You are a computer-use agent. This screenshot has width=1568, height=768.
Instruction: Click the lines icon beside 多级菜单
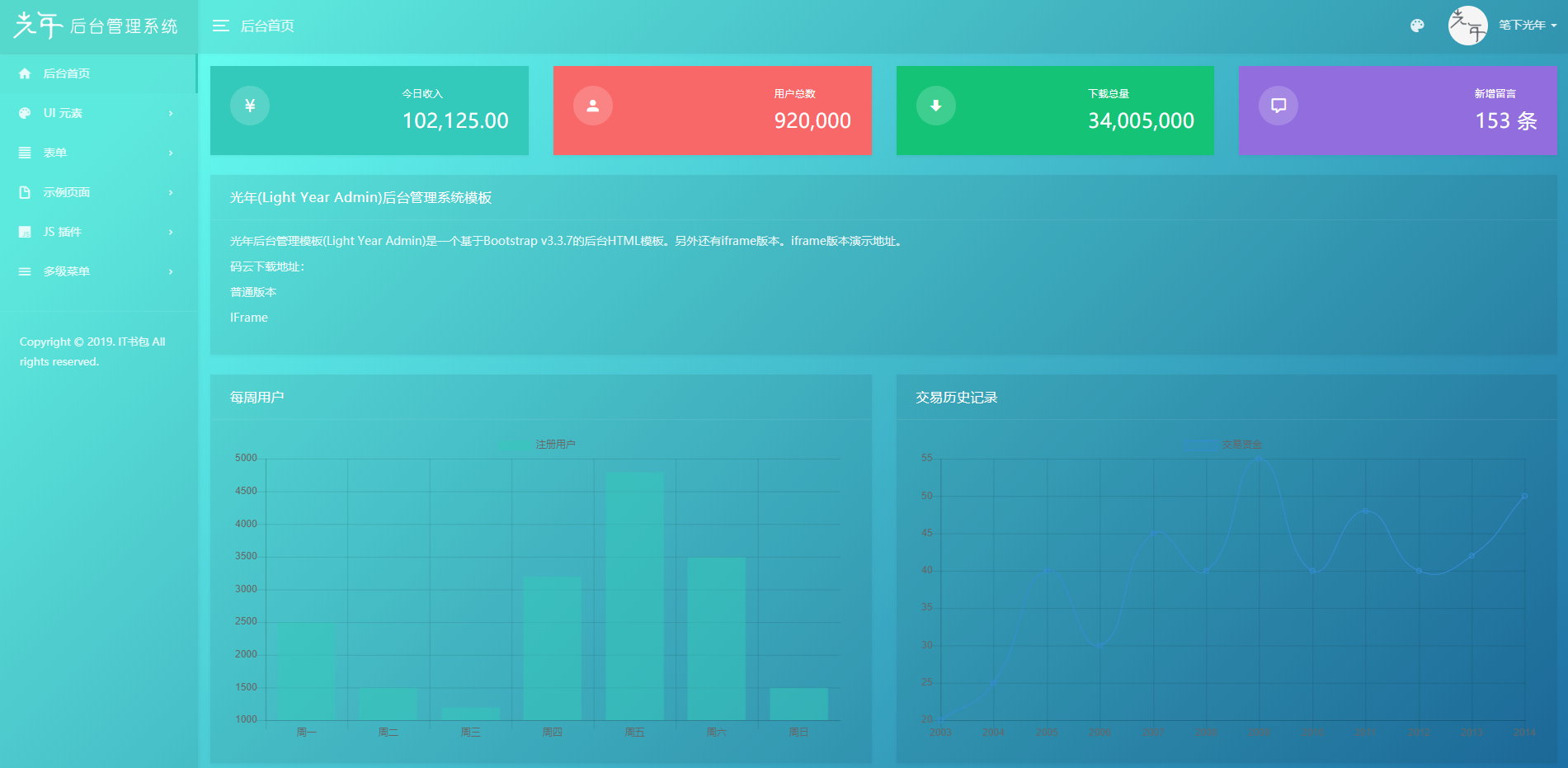pyautogui.click(x=25, y=271)
